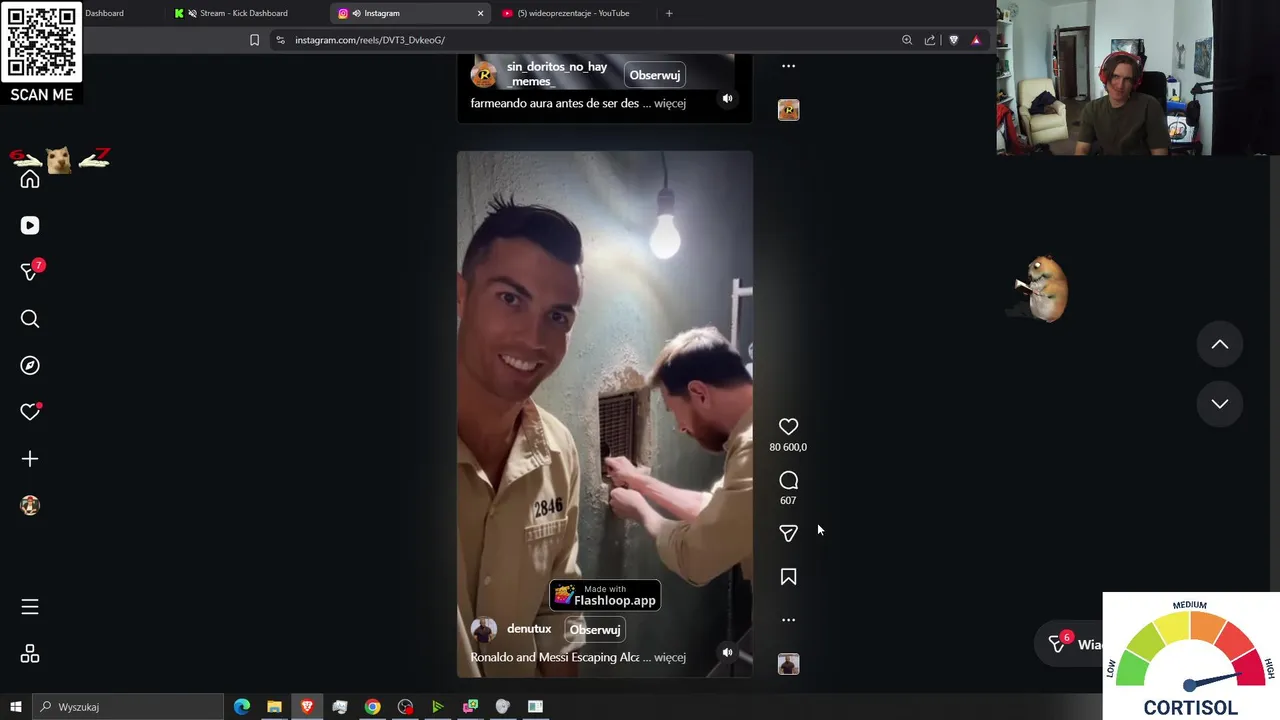This screenshot has width=1280, height=720.
Task: Open the More hamburger menu
Action: pyautogui.click(x=30, y=607)
